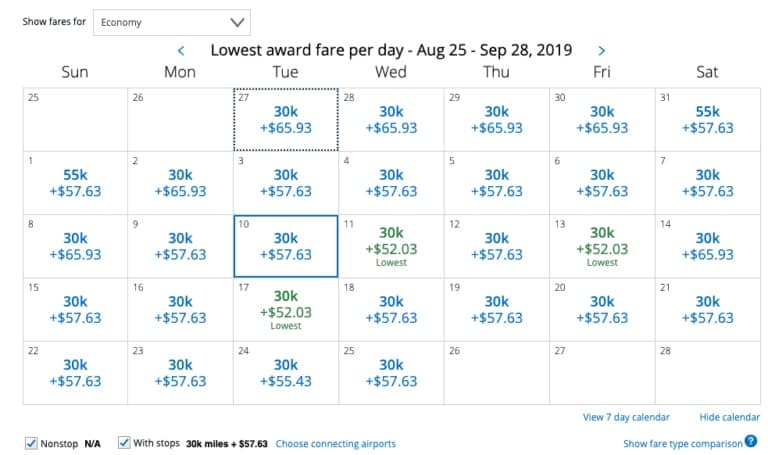Click Show fare type comparison link
The width and height of the screenshot is (768, 455).
683,444
